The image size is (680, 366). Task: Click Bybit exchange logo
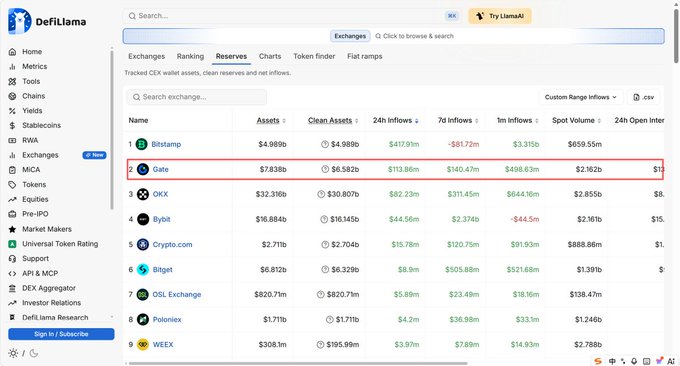coord(143,219)
